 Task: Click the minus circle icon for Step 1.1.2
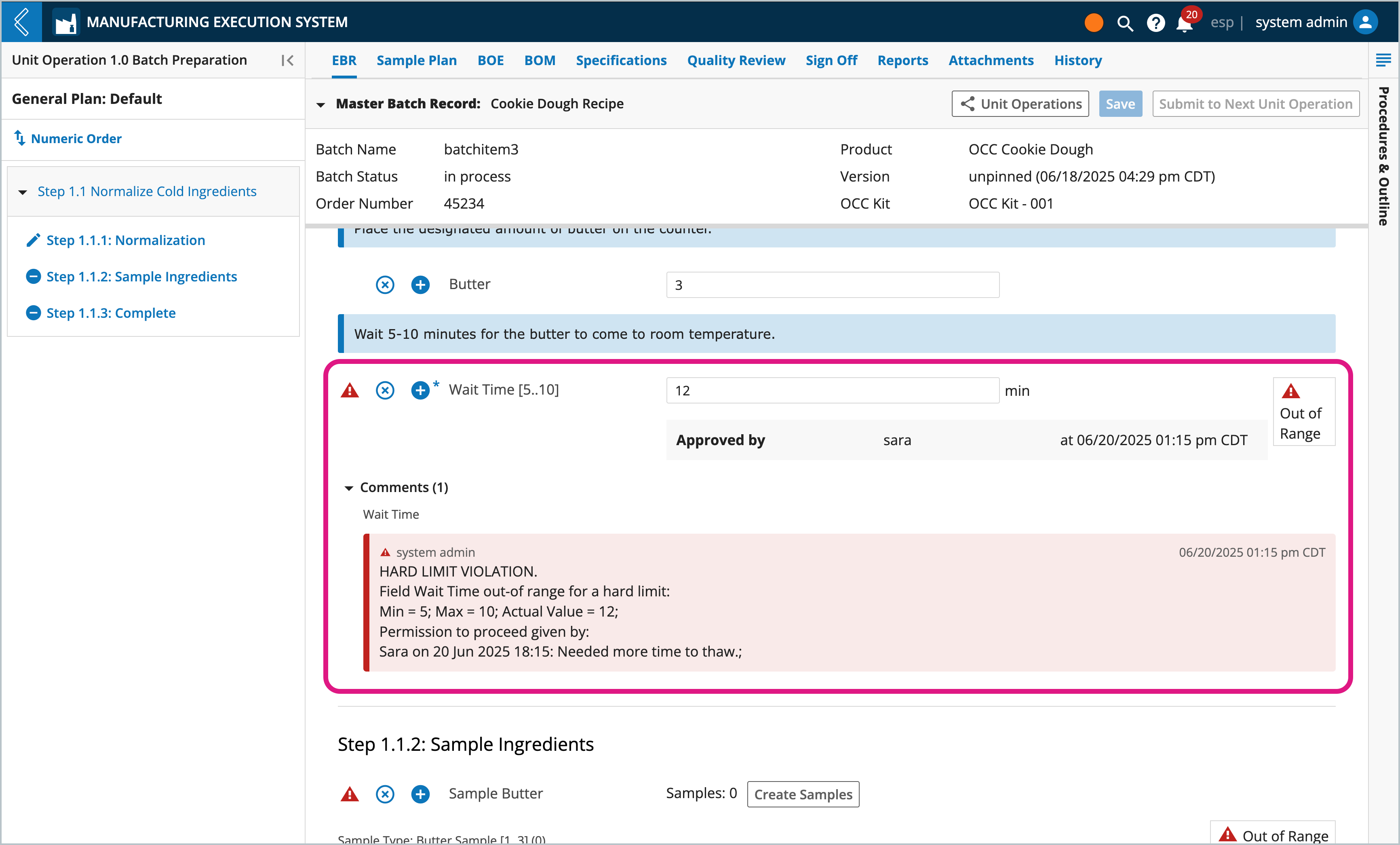(x=34, y=276)
